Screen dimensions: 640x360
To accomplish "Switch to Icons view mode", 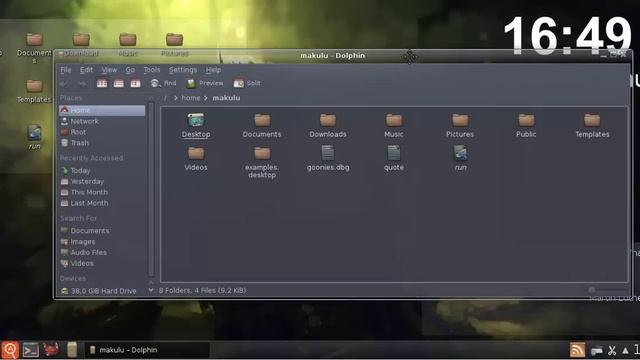I will [x=102, y=83].
